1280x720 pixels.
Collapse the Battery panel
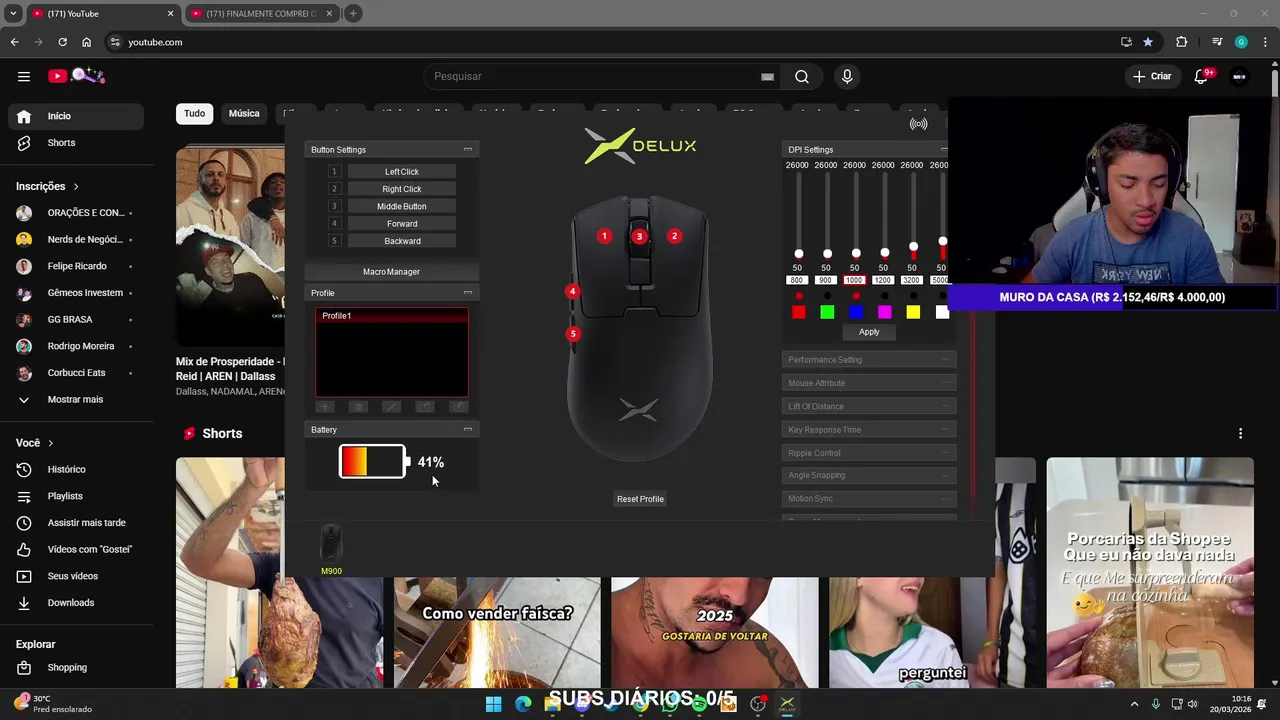(x=467, y=429)
